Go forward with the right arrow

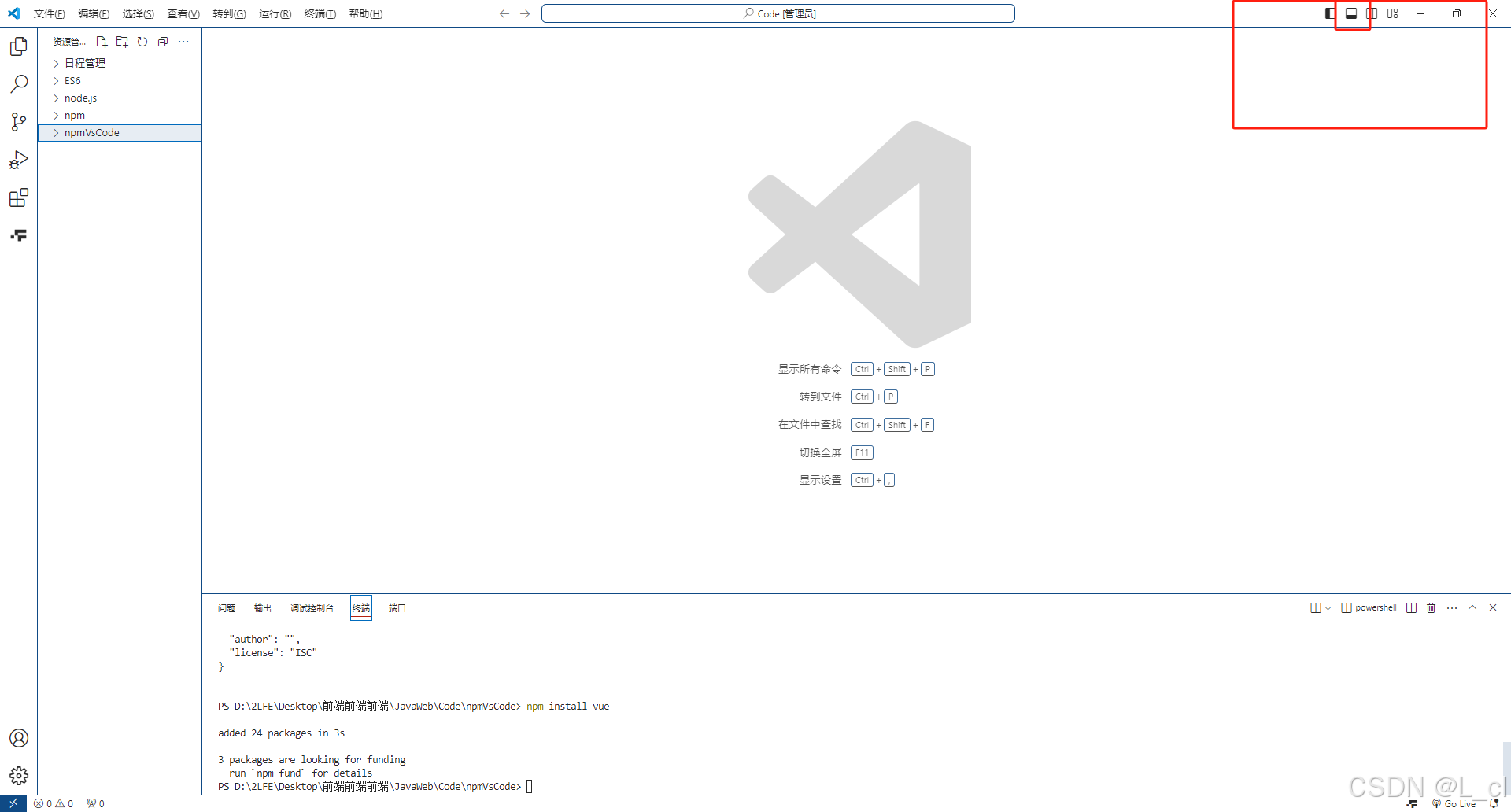(525, 13)
